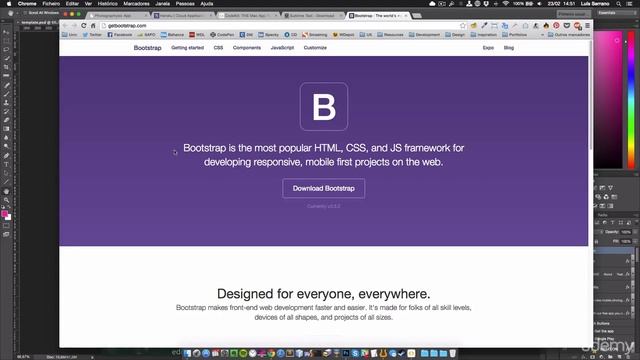Viewport: 640px width, 360px height.
Task: Open the Facebook bookmark
Action: pos(120,35)
